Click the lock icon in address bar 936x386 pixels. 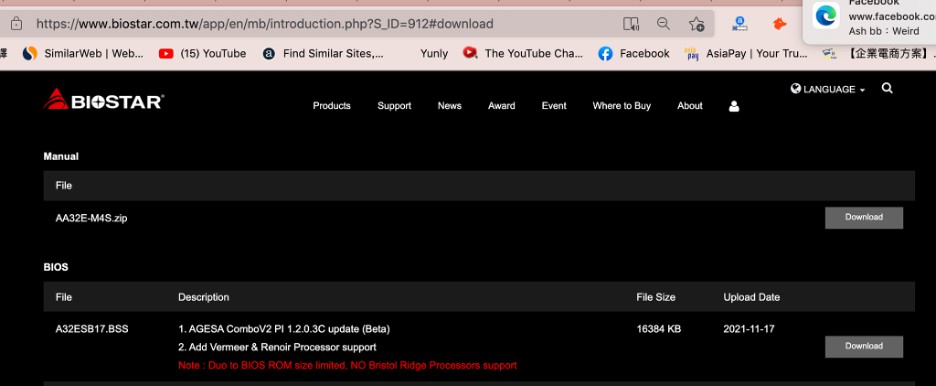[x=16, y=24]
